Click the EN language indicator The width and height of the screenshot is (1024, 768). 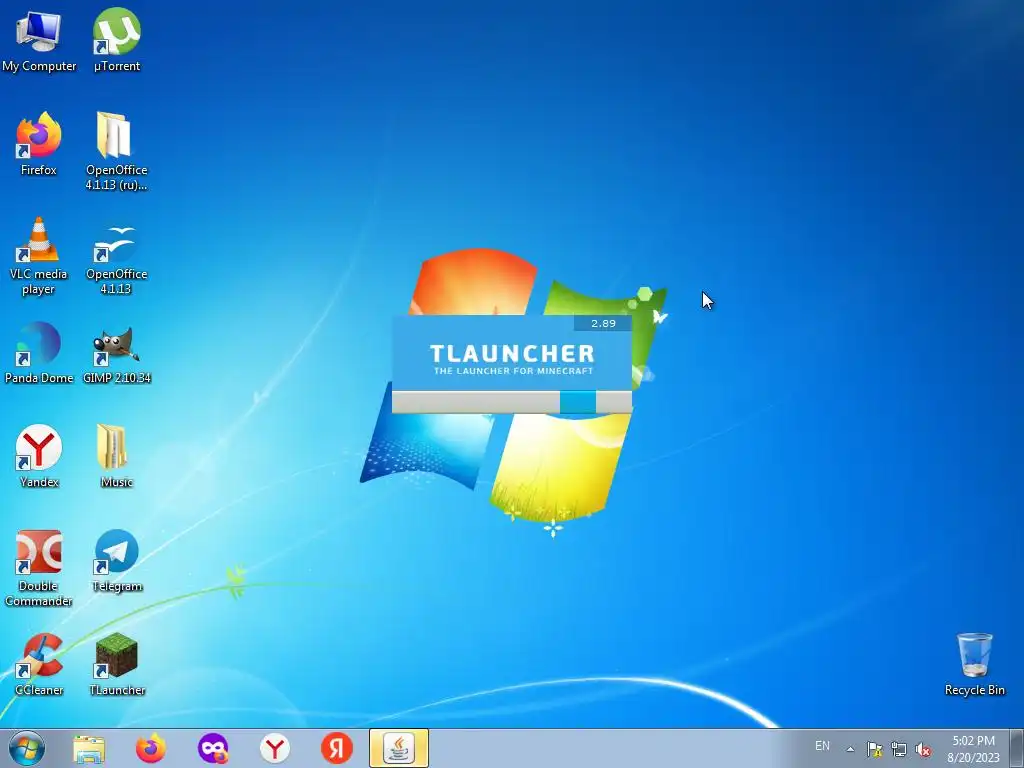pyautogui.click(x=822, y=746)
